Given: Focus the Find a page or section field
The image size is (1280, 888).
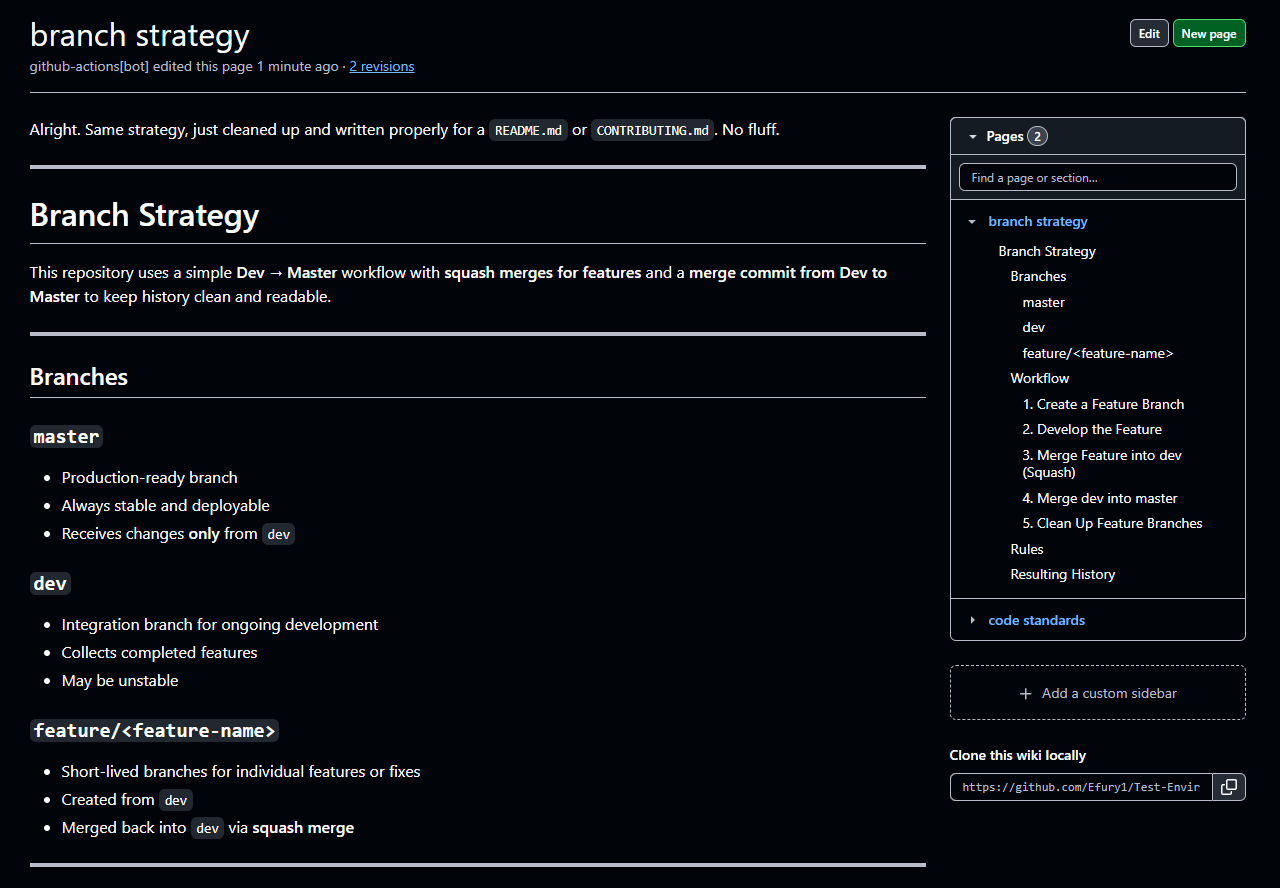Looking at the screenshot, I should [1098, 178].
